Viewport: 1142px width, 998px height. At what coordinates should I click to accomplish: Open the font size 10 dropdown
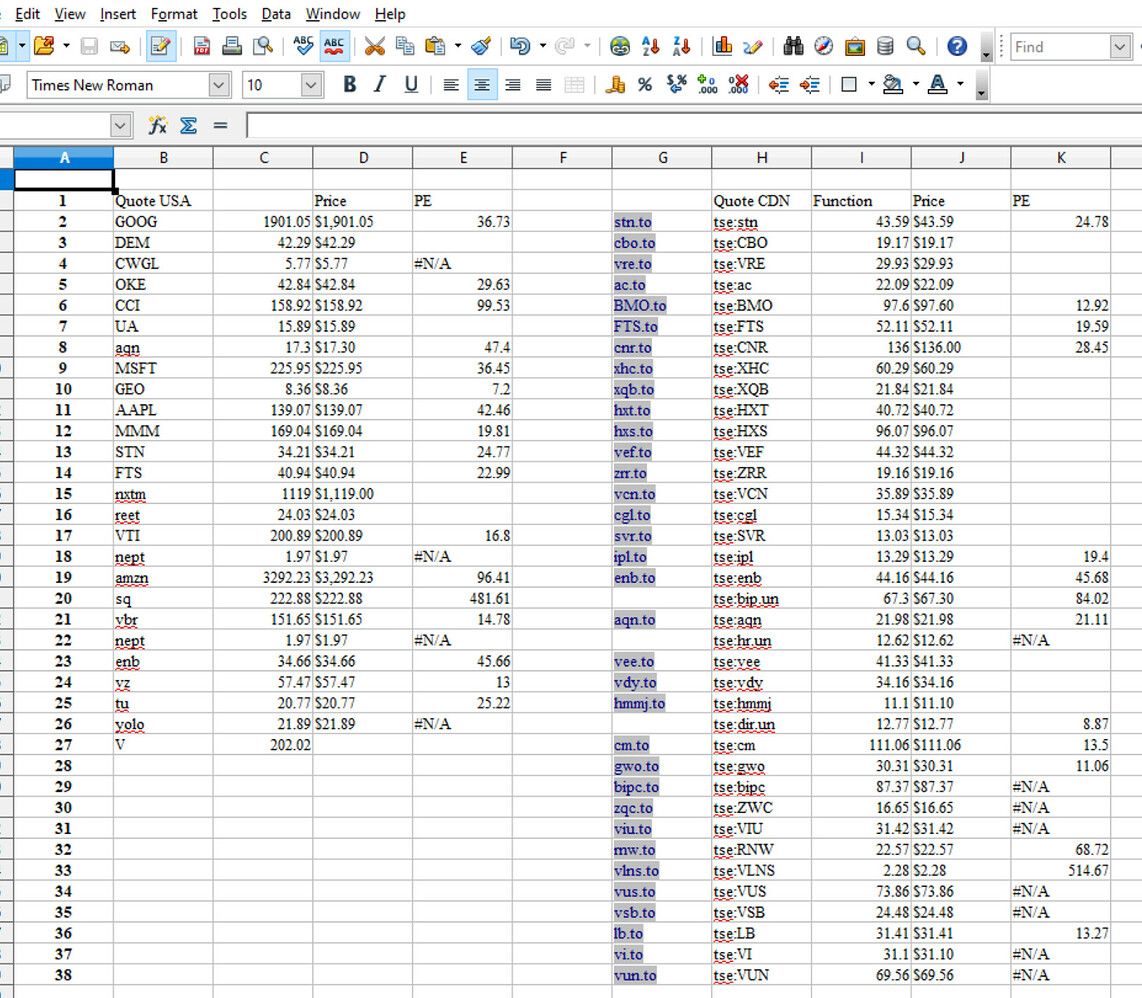(310, 85)
